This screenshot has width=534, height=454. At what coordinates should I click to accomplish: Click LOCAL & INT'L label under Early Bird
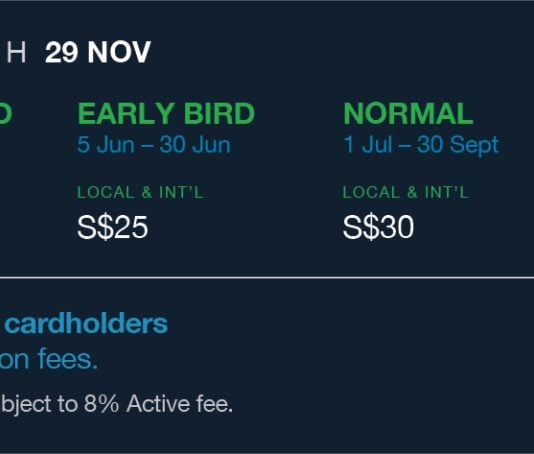(140, 192)
